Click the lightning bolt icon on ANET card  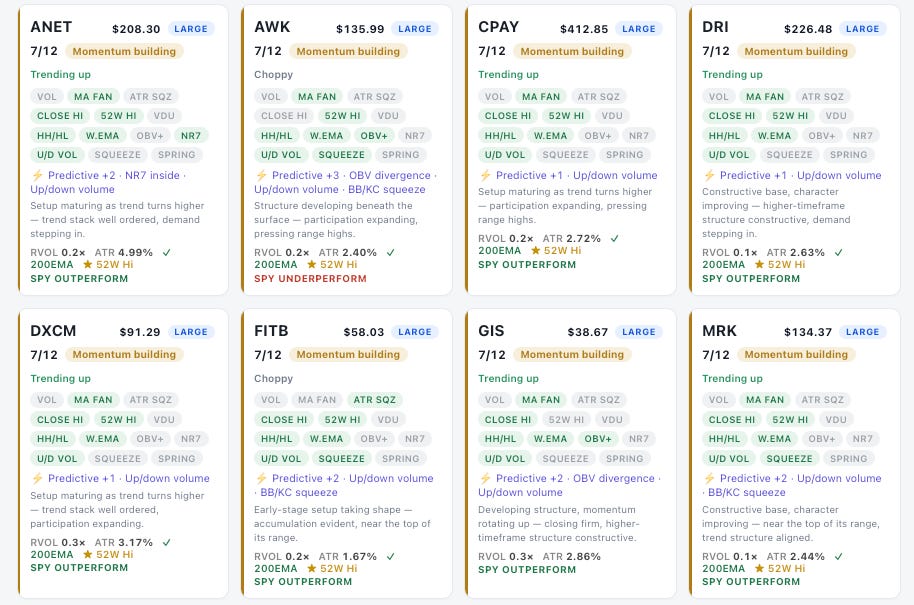pos(37,175)
